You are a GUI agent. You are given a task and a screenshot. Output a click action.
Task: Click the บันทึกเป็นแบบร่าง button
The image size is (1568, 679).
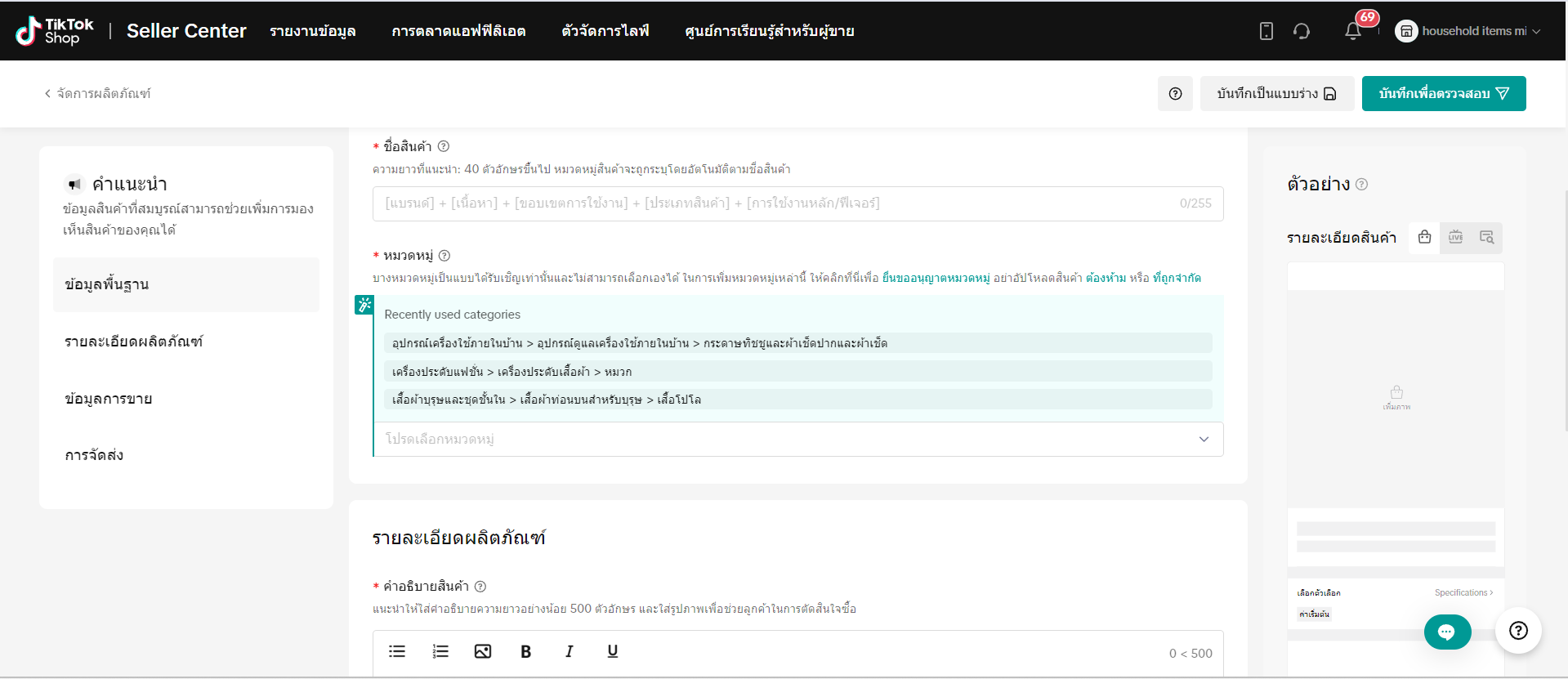(x=1276, y=93)
